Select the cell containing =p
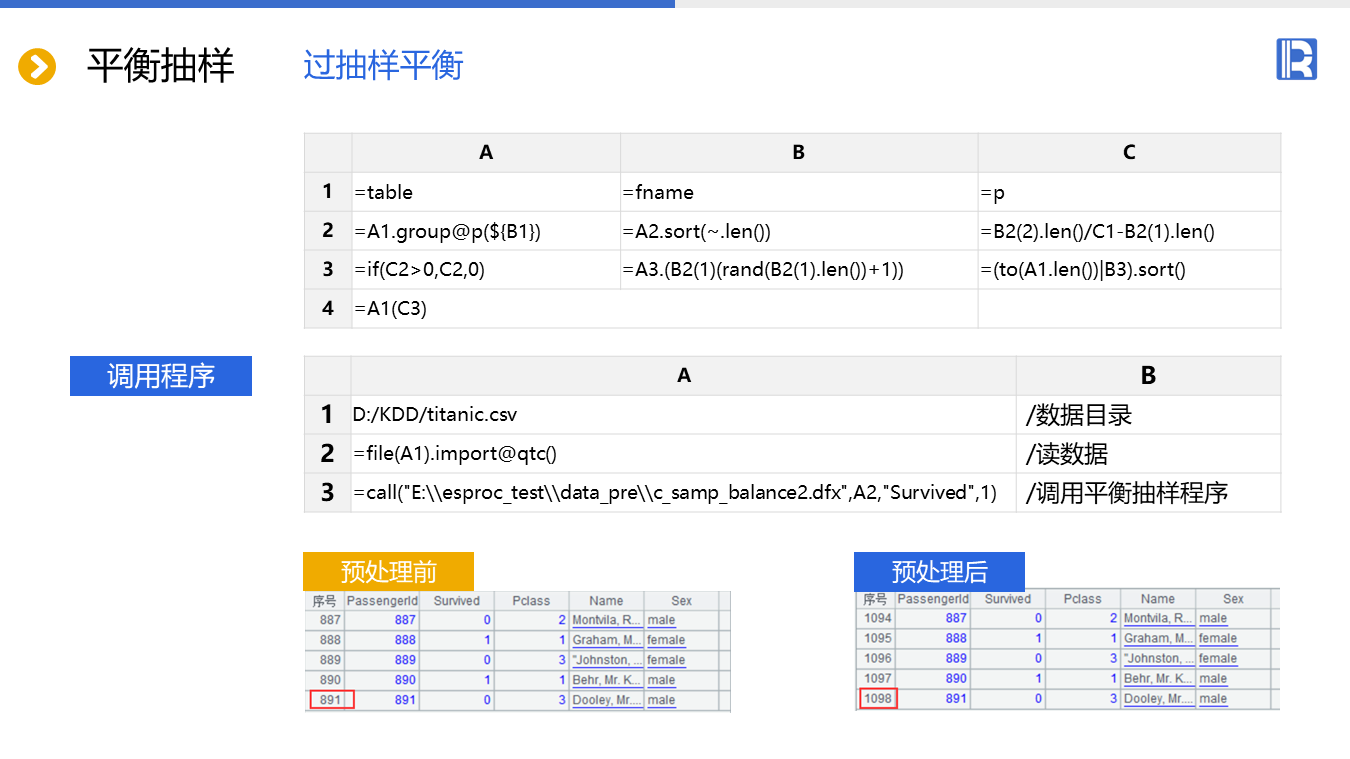1350x759 pixels. tap(1129, 192)
